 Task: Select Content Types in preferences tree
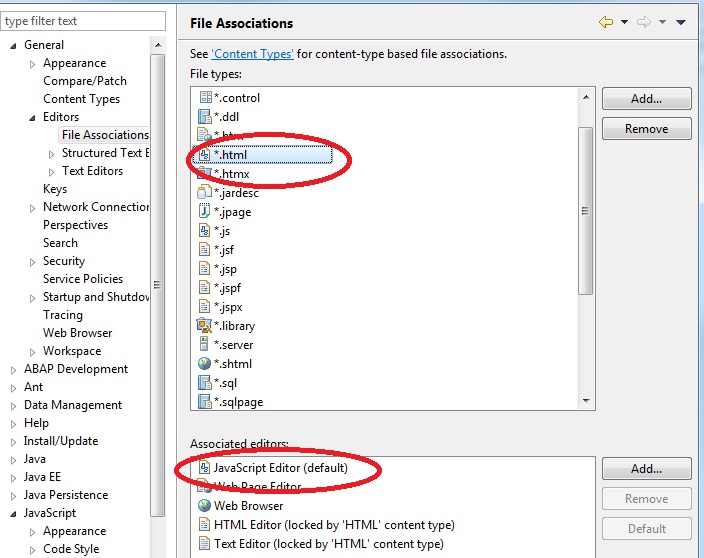tap(81, 99)
